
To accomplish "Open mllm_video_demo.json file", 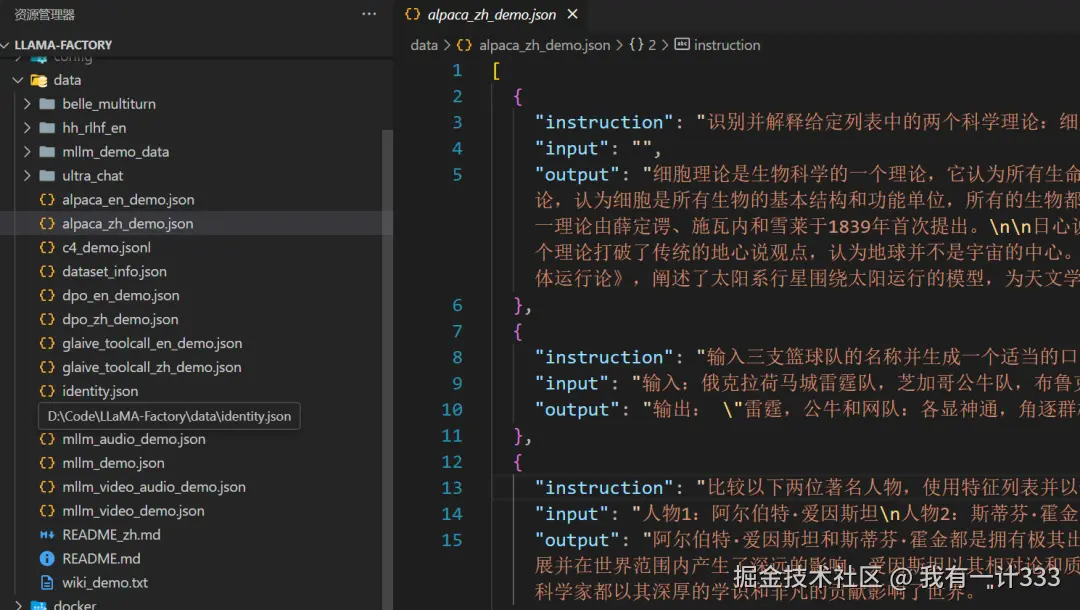I will (x=133, y=511).
